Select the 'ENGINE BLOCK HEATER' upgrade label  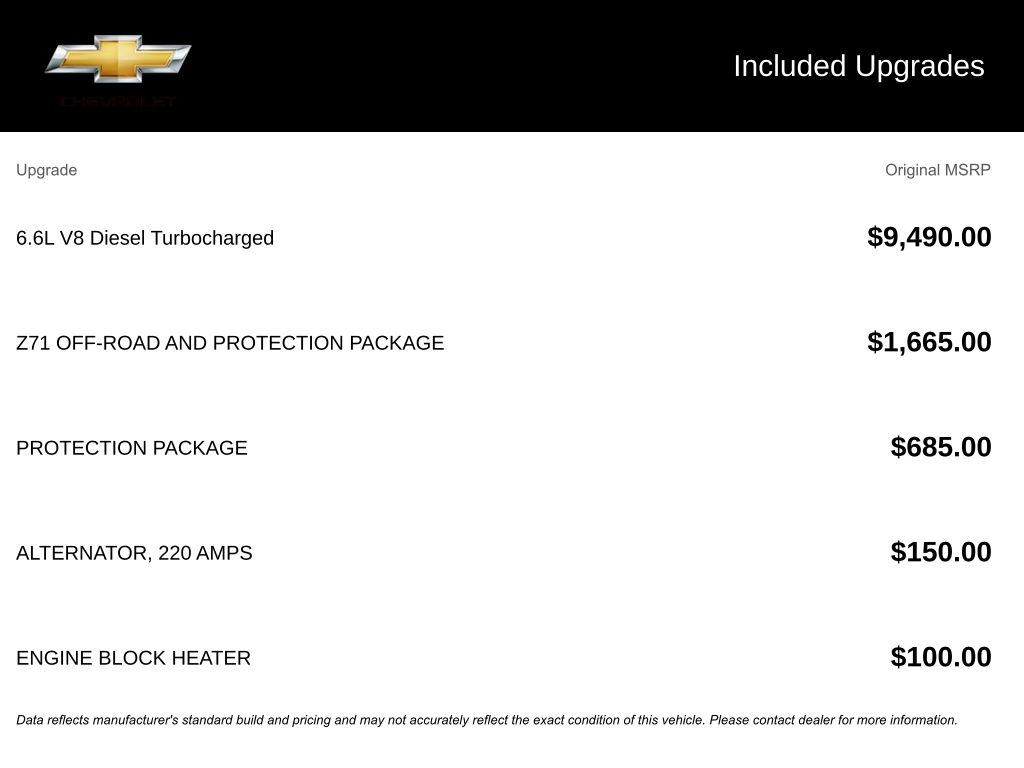click(x=133, y=658)
